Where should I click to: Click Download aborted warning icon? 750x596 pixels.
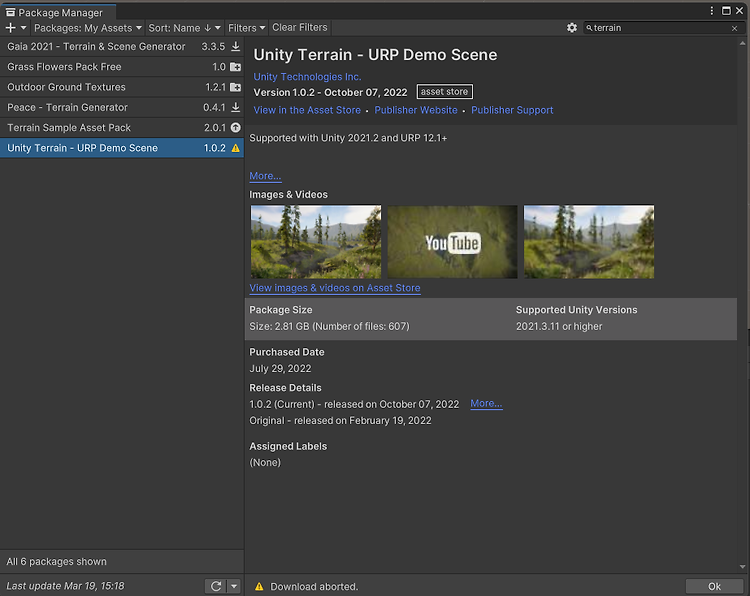pos(259,586)
